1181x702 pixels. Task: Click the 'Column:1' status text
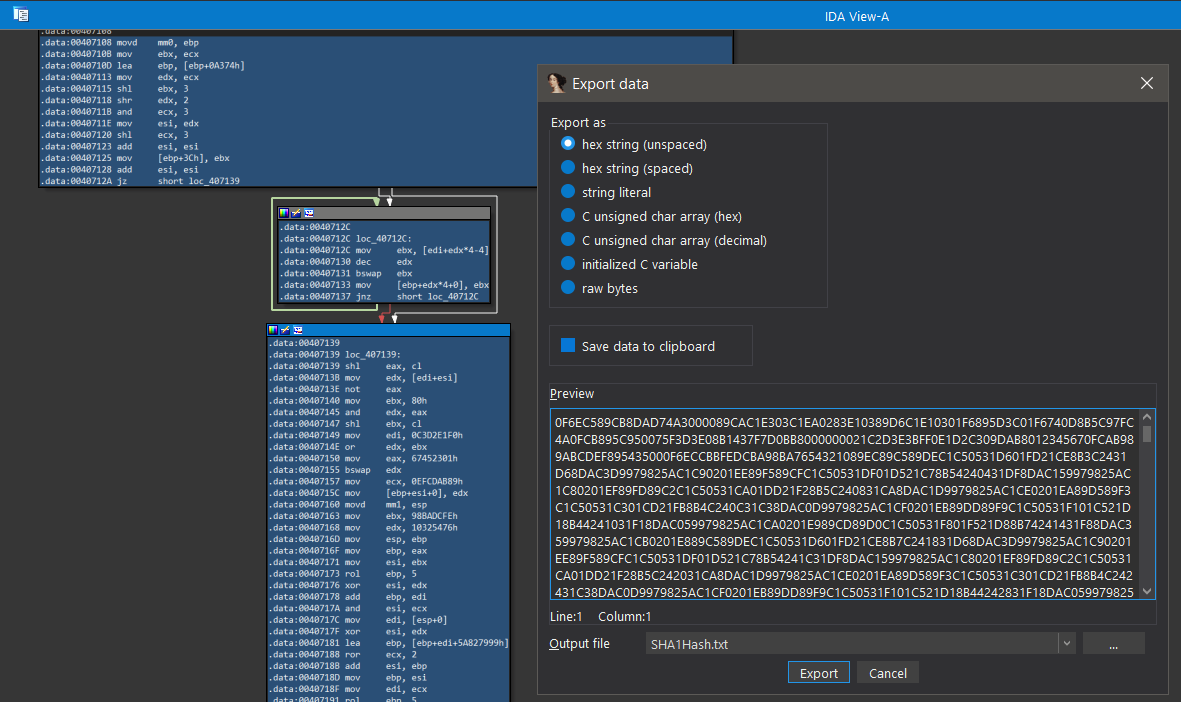pos(624,616)
